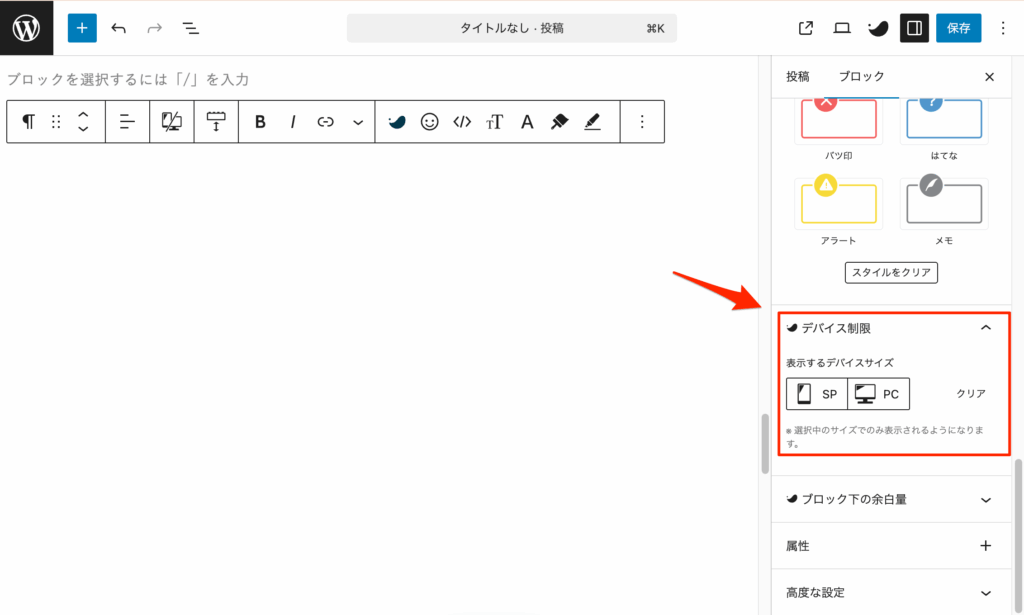
Task: Open the block inserter plus button
Action: coord(82,28)
